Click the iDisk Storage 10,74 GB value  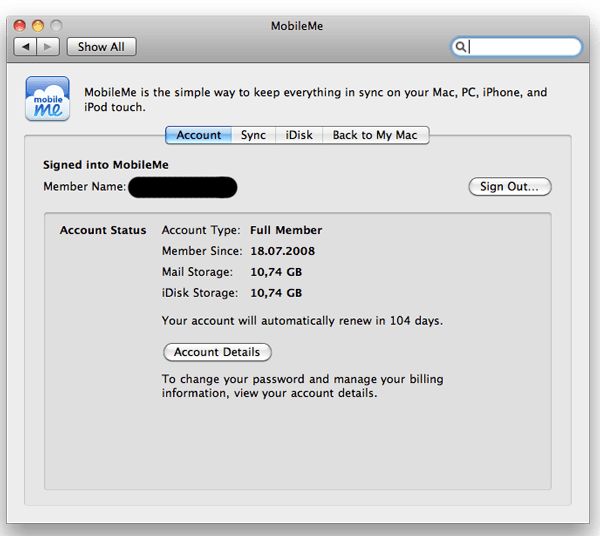tap(276, 293)
